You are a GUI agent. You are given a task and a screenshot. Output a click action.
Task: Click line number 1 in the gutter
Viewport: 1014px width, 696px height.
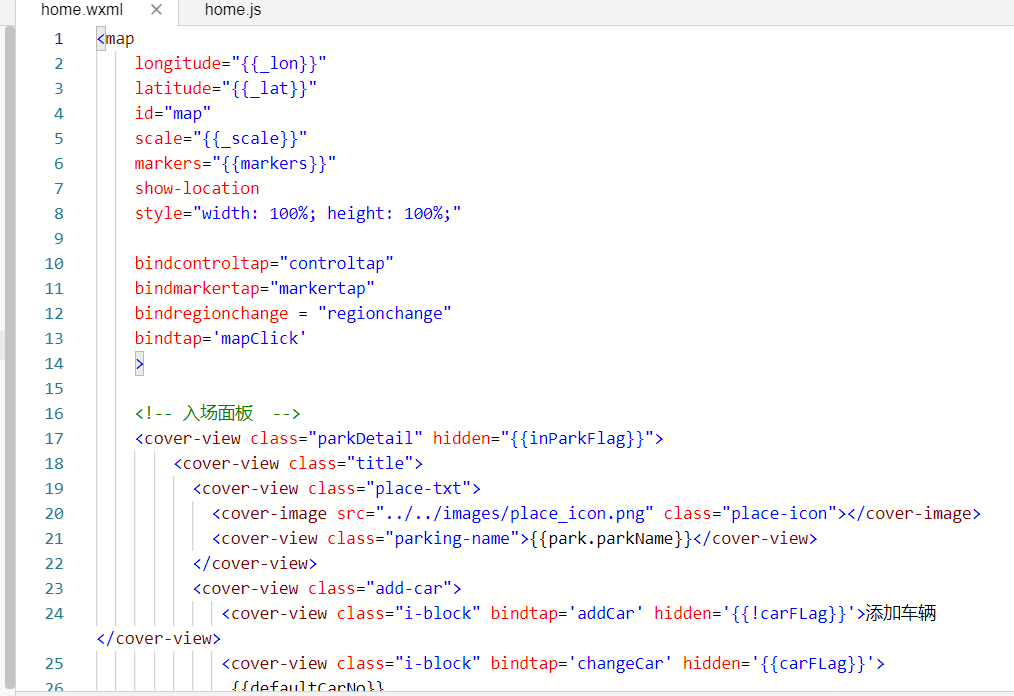[x=58, y=39]
